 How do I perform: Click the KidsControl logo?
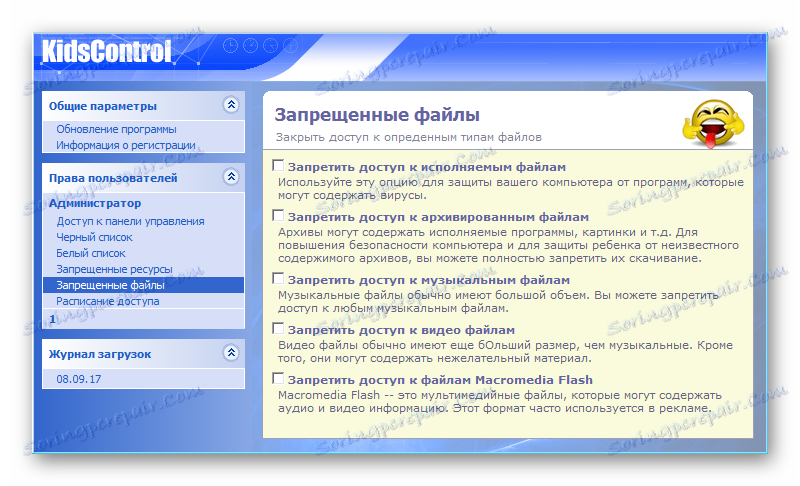(106, 52)
